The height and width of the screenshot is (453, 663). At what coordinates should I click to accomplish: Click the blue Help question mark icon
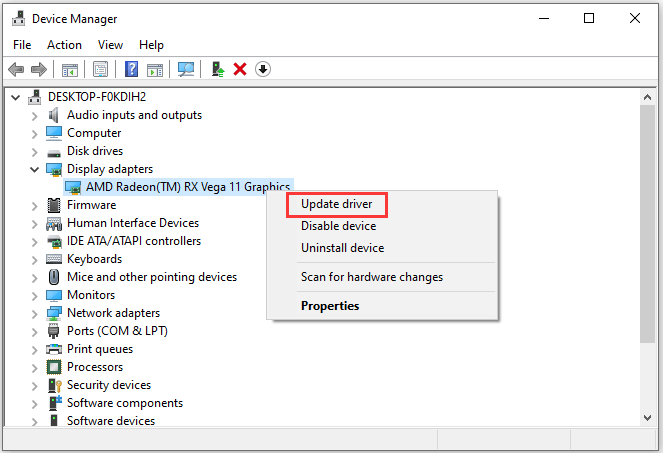coord(132,69)
